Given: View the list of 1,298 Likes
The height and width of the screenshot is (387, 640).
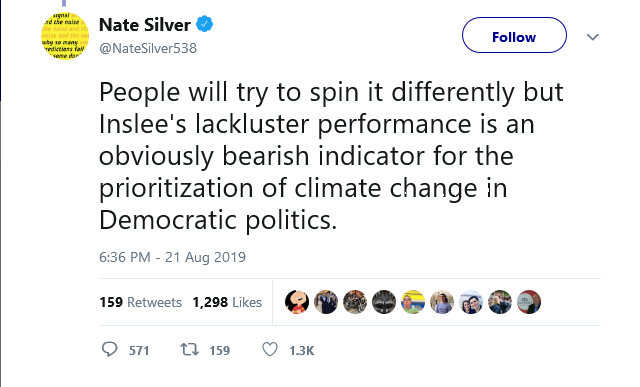Looking at the screenshot, I should [x=227, y=302].
